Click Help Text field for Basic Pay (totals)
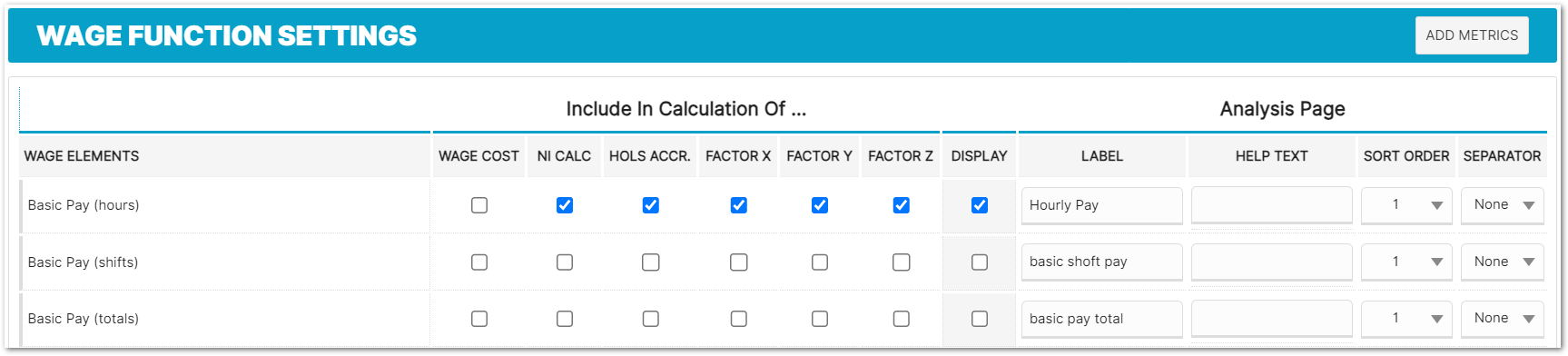Screen dimensions: 1568x356 (x=1272, y=319)
